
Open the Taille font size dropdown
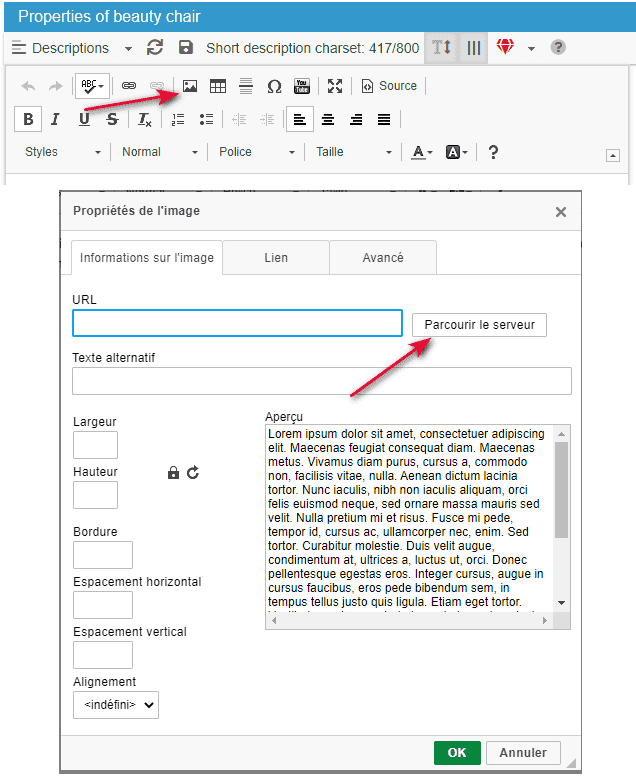click(353, 152)
